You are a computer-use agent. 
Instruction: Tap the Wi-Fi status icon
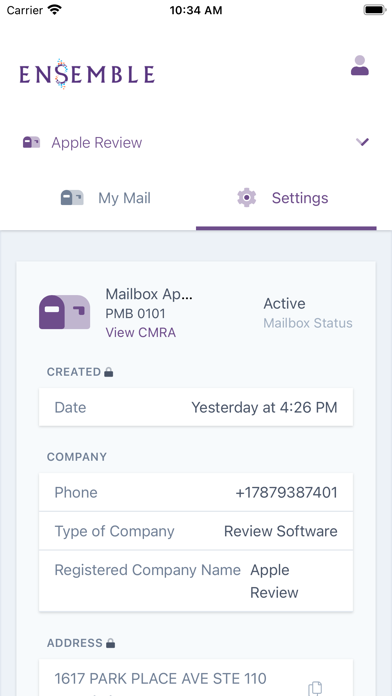pos(55,10)
